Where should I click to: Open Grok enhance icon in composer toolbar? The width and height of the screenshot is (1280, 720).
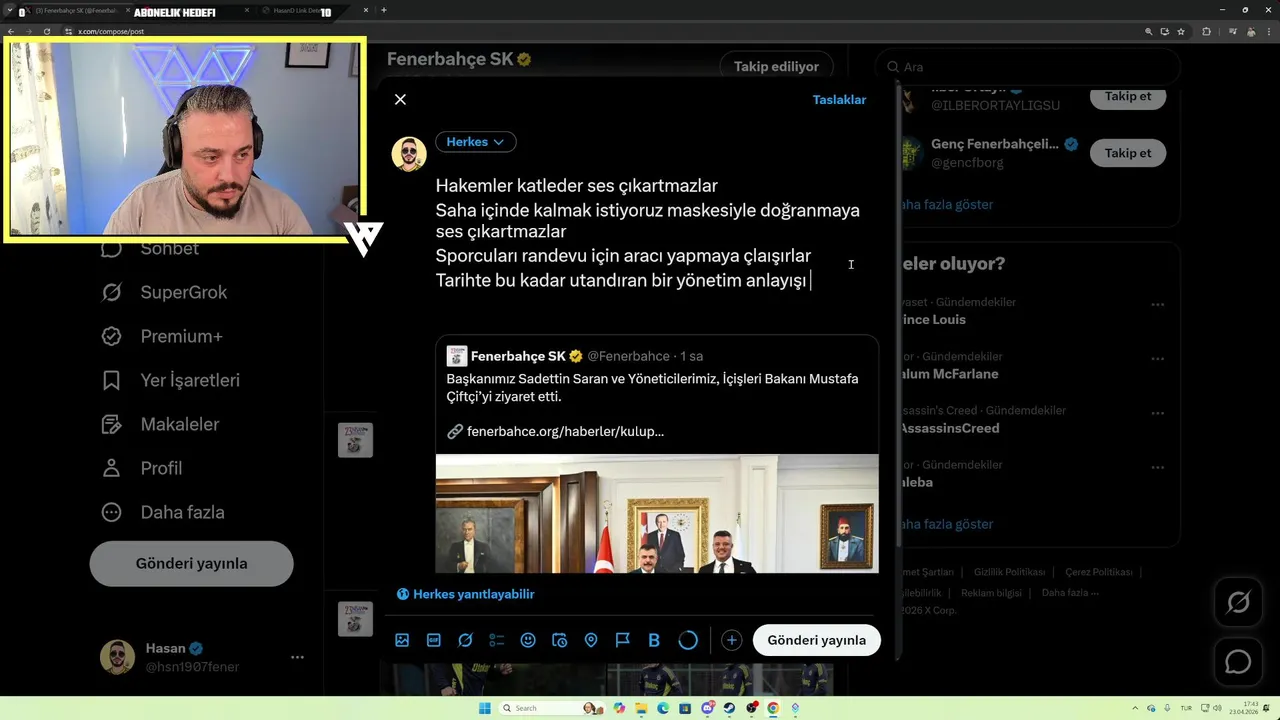pyautogui.click(x=465, y=640)
